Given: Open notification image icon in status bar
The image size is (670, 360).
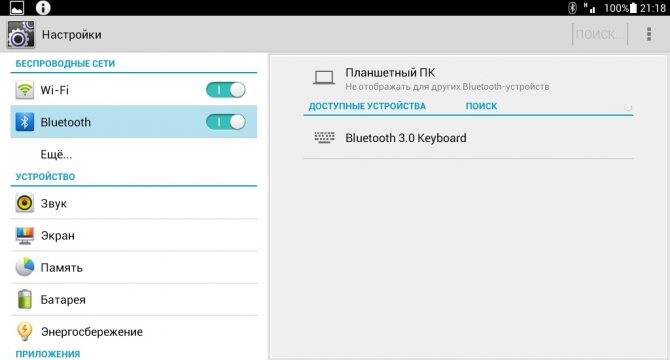Looking at the screenshot, I should pos(17,8).
